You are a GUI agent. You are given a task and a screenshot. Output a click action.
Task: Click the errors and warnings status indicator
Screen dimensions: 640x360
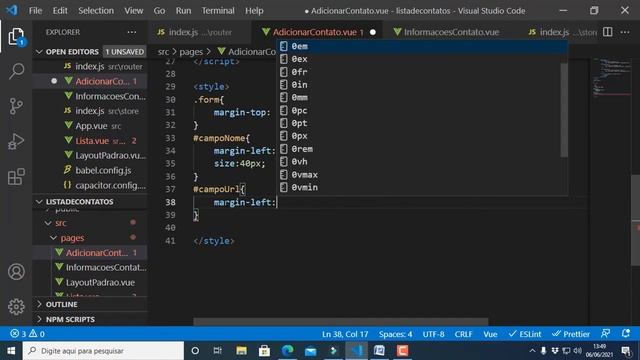(27, 334)
